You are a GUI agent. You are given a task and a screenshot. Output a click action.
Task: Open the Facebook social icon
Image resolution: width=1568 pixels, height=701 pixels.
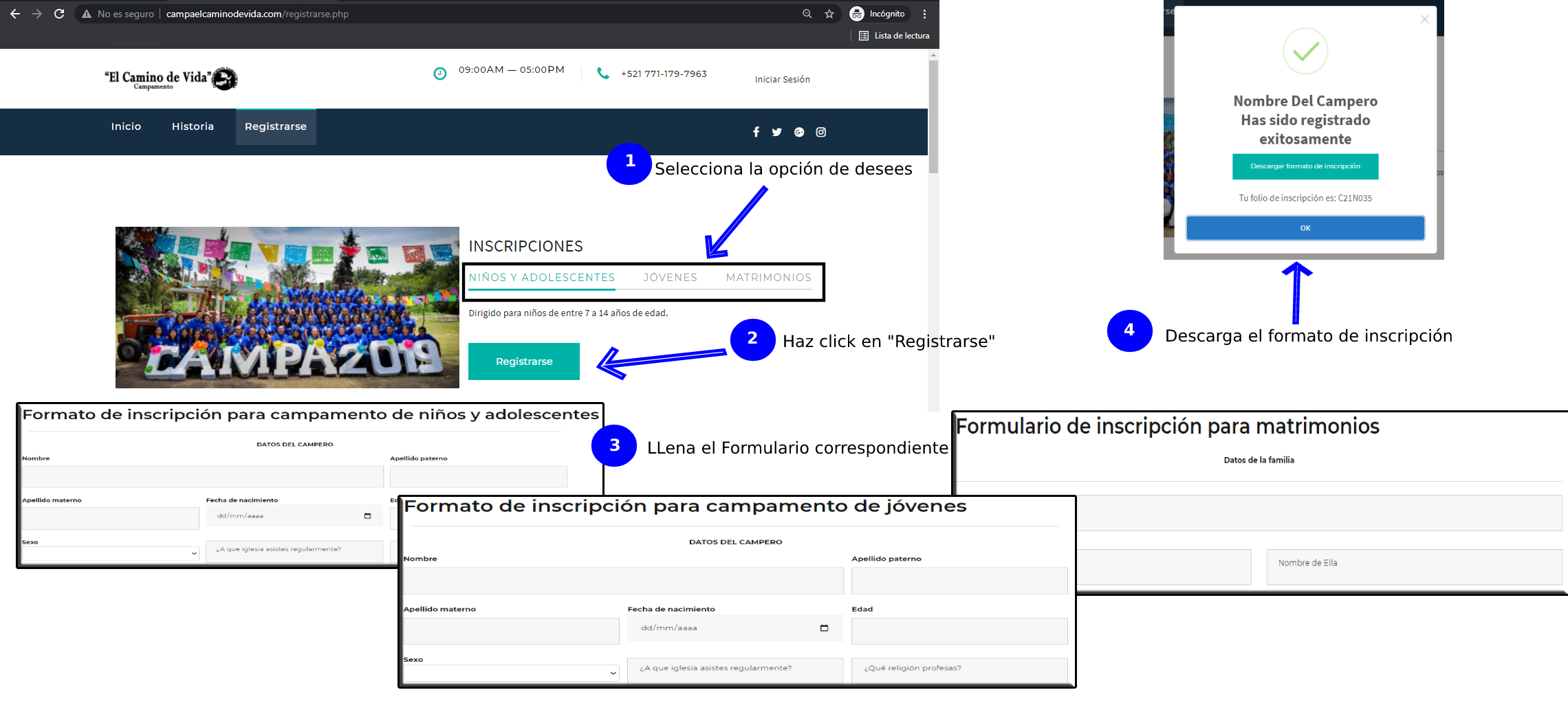[756, 132]
